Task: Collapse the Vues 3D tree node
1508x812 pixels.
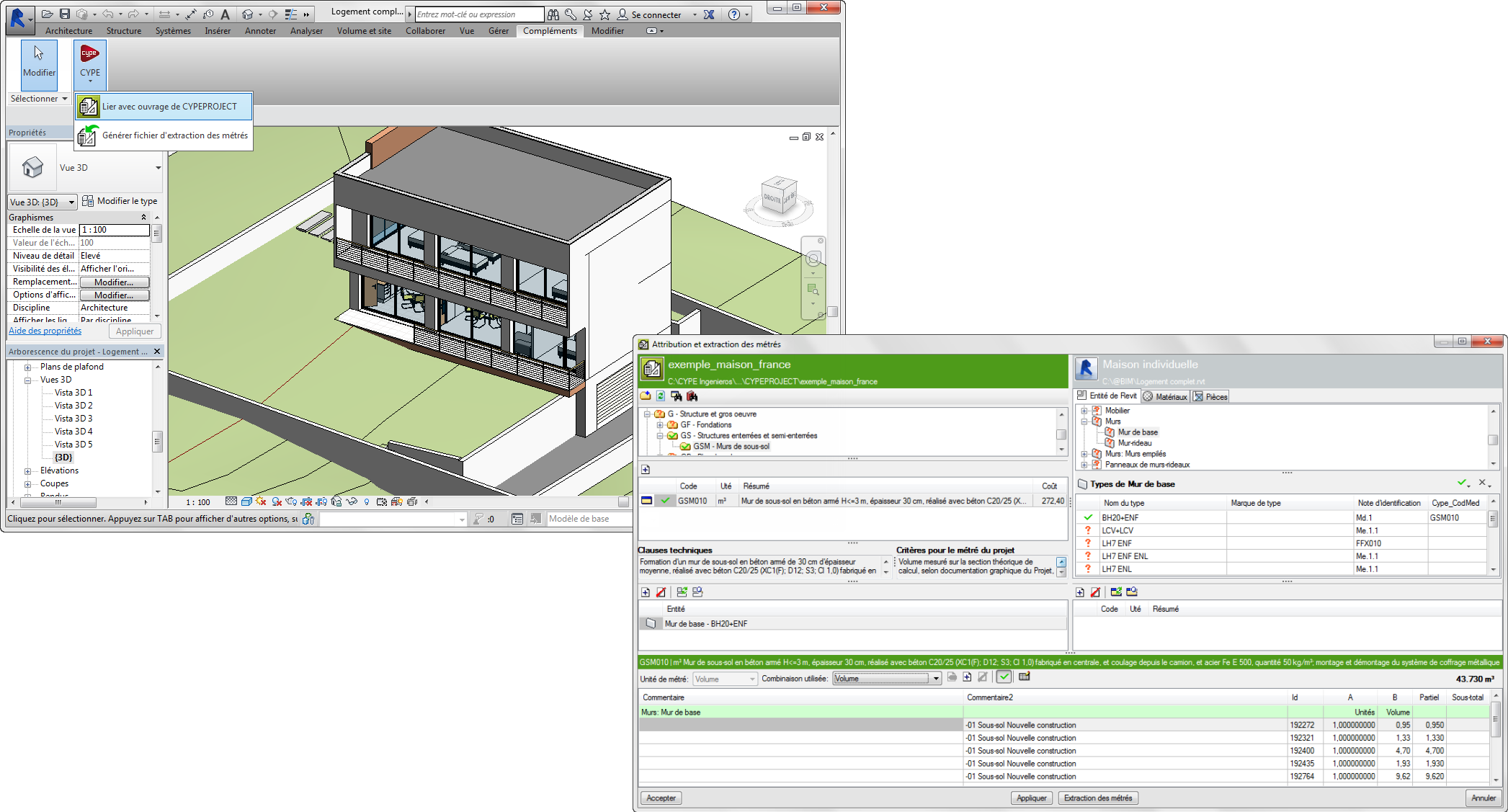Action: pos(27,380)
